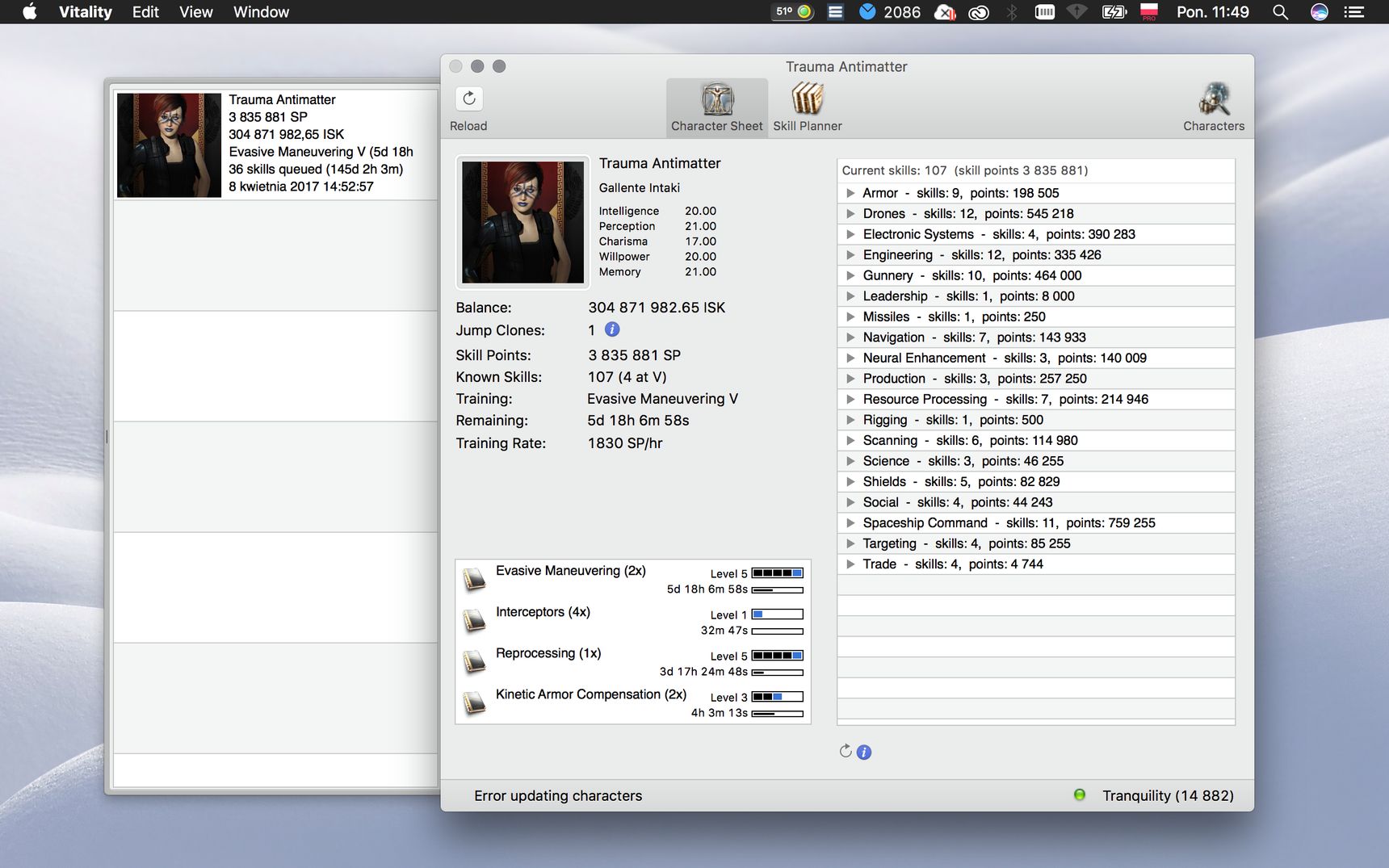Expand the Resource Processing skill group
Image resolution: width=1389 pixels, height=868 pixels.
pyautogui.click(x=850, y=399)
